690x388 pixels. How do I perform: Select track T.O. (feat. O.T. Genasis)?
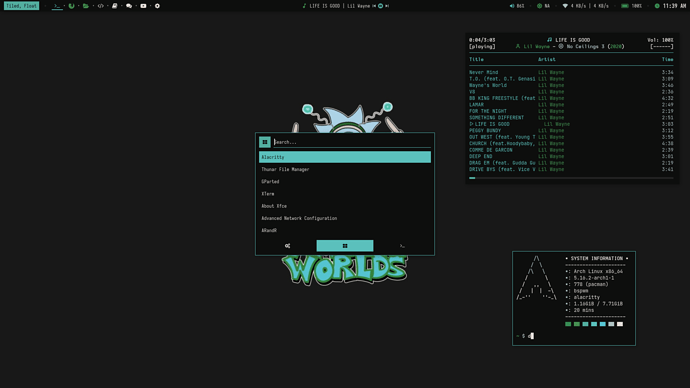coord(571,79)
